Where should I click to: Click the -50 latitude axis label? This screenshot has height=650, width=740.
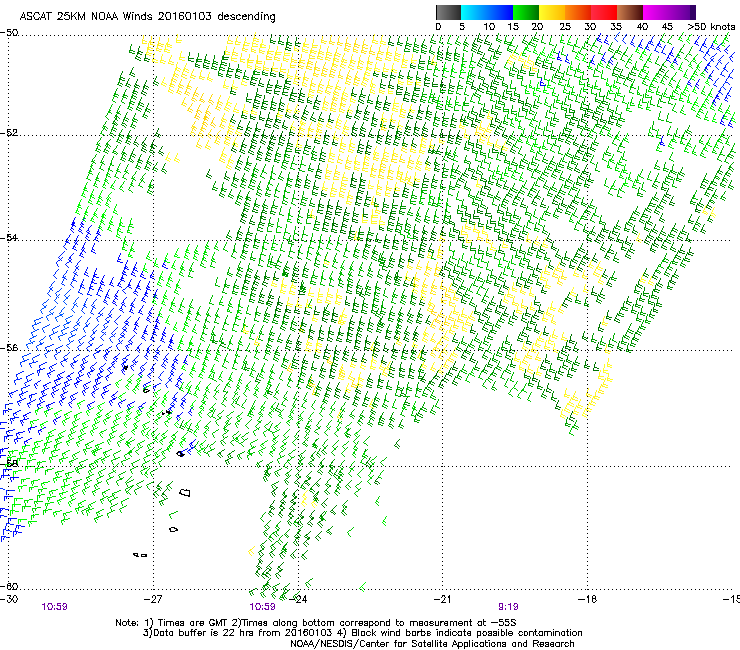click(9, 33)
